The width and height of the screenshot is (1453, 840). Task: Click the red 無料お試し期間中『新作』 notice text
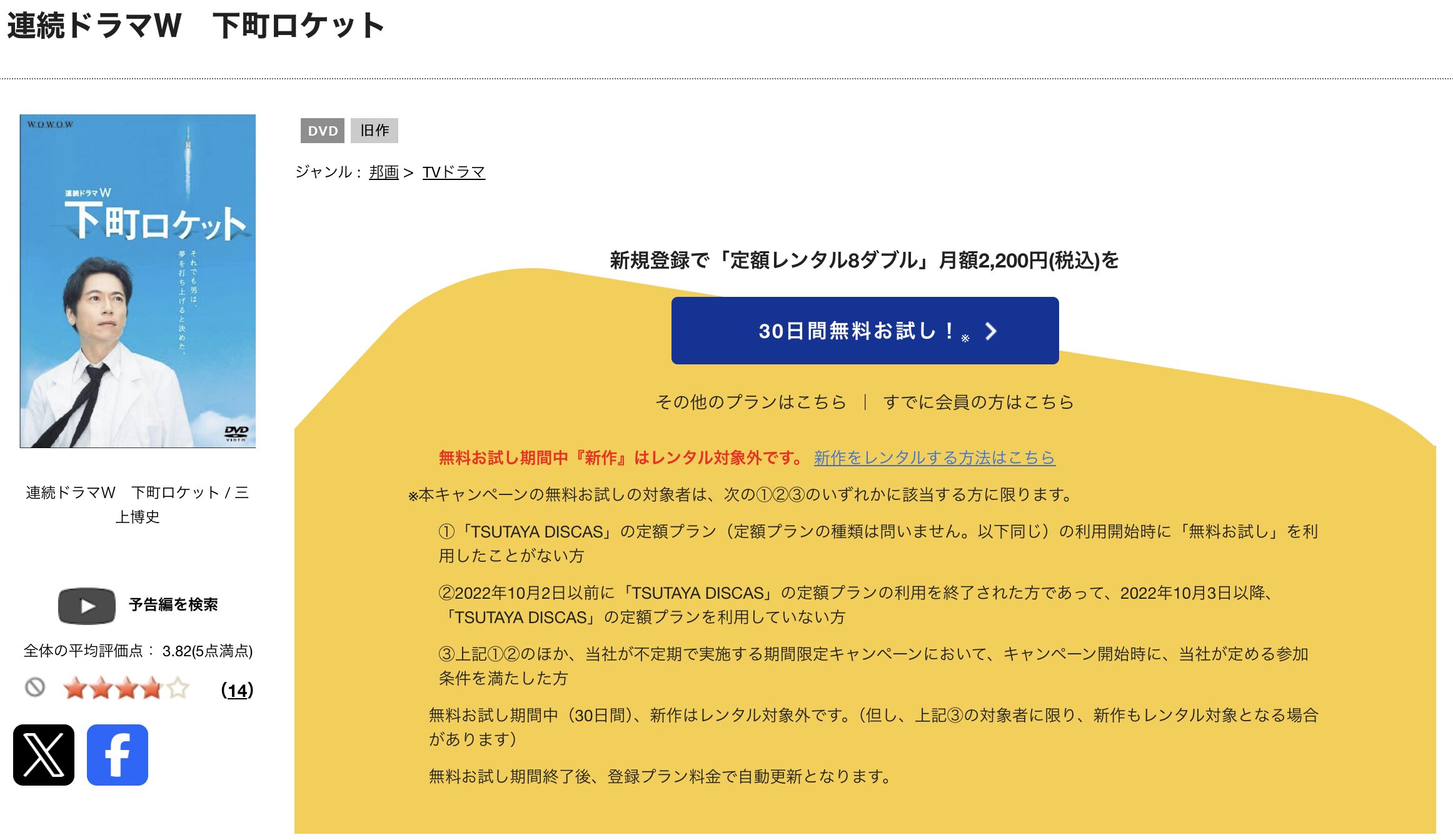coord(621,457)
